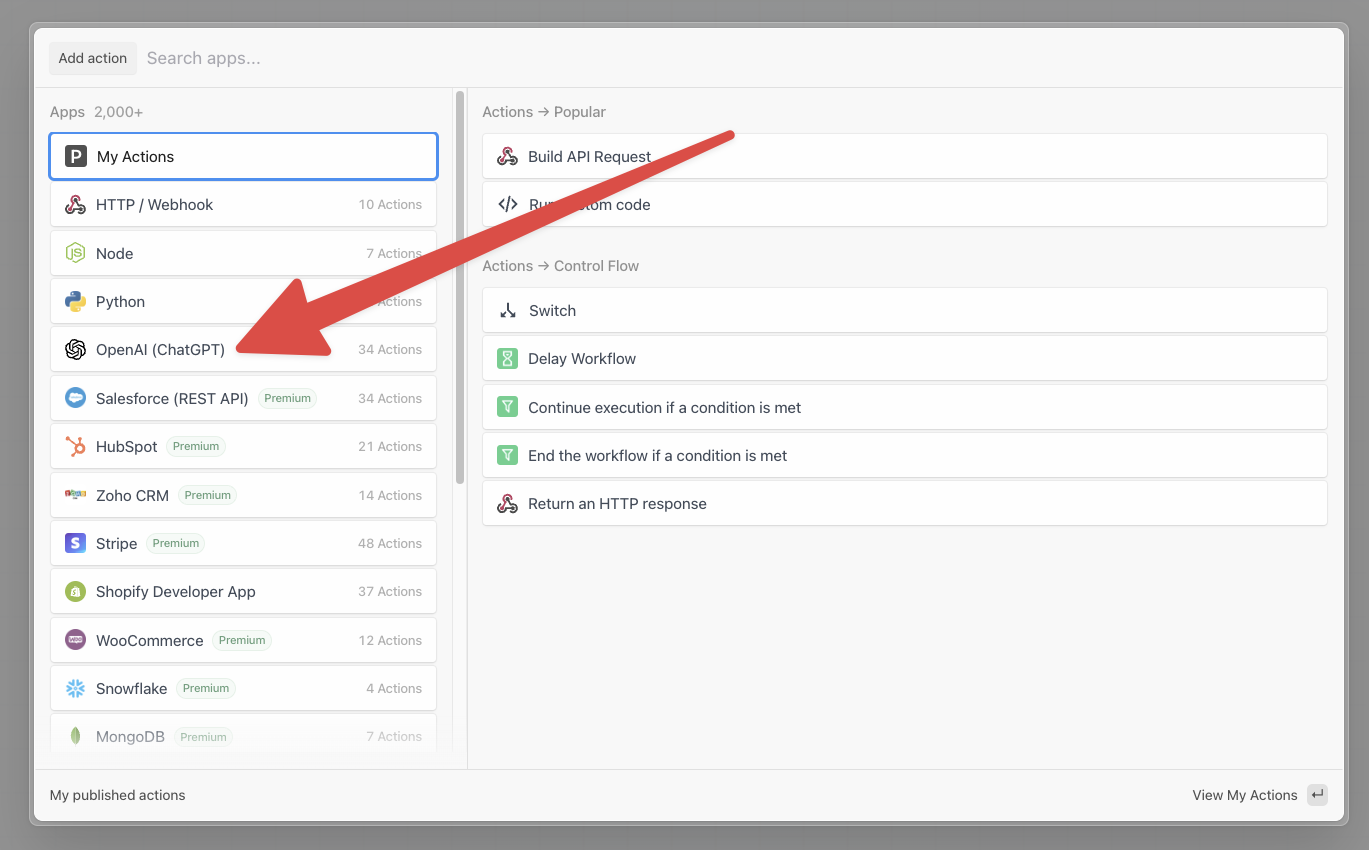Click the 14 Actions count on Zoho CRM
The image size is (1369, 850).
(390, 495)
